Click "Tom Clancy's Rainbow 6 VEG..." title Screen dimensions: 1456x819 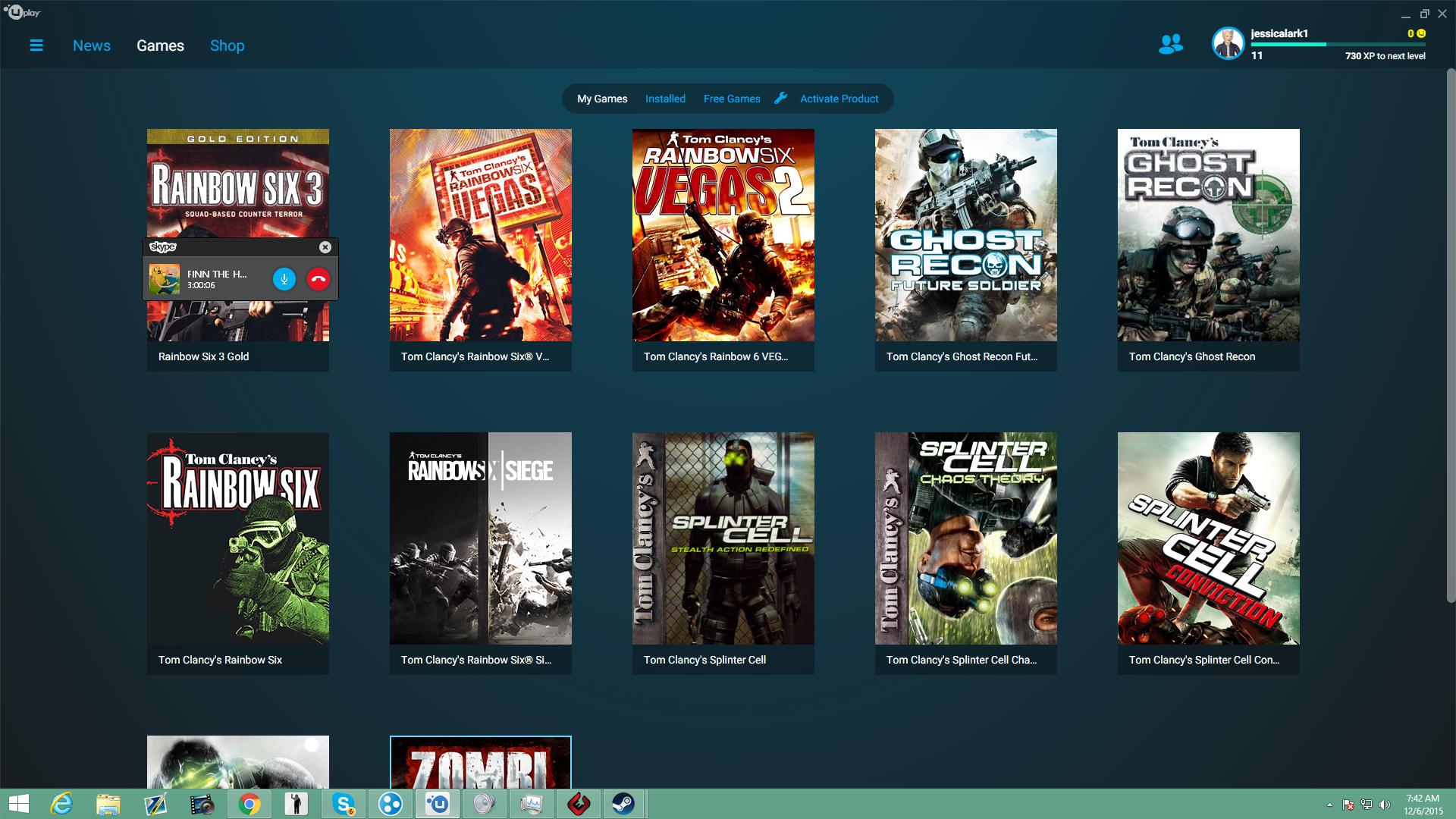click(x=716, y=356)
